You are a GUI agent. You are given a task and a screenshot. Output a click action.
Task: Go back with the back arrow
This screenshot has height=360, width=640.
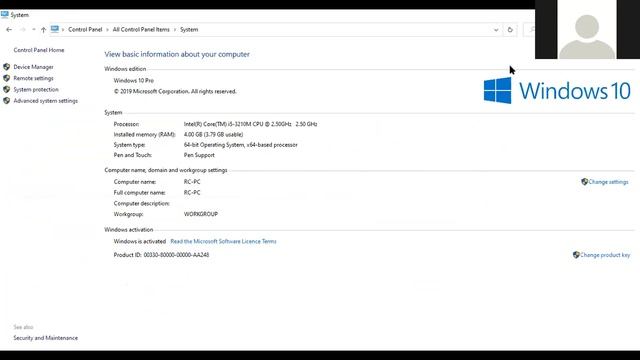coord(9,29)
